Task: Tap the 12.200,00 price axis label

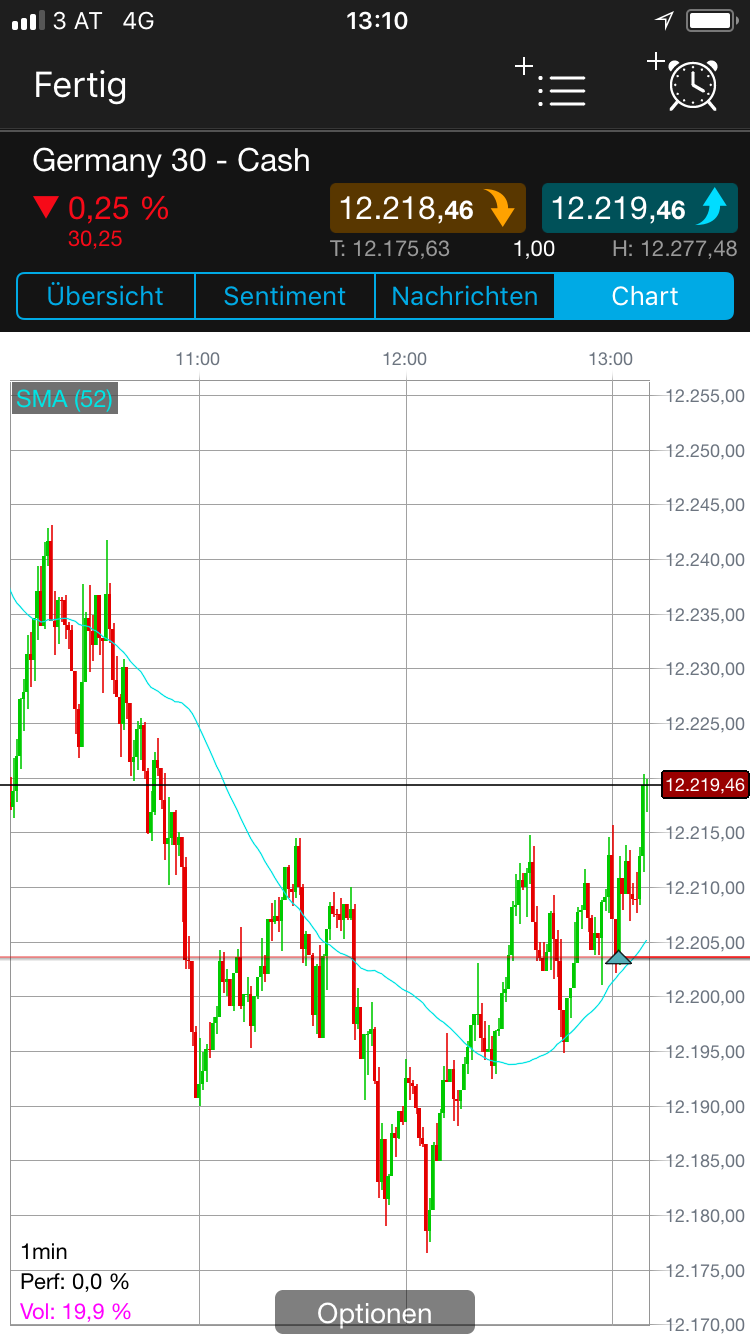Action: point(705,997)
